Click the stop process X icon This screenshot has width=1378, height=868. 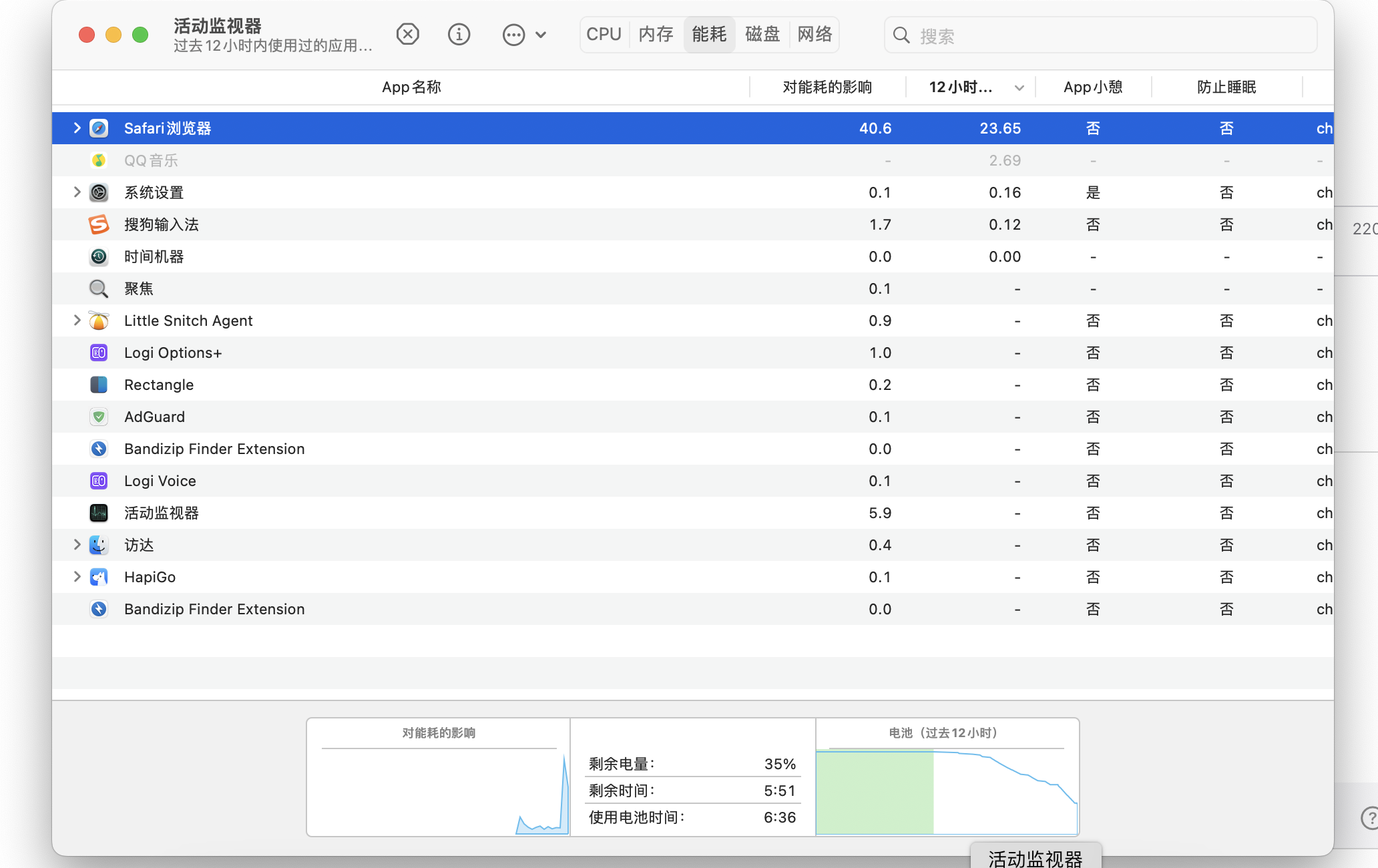pos(407,34)
